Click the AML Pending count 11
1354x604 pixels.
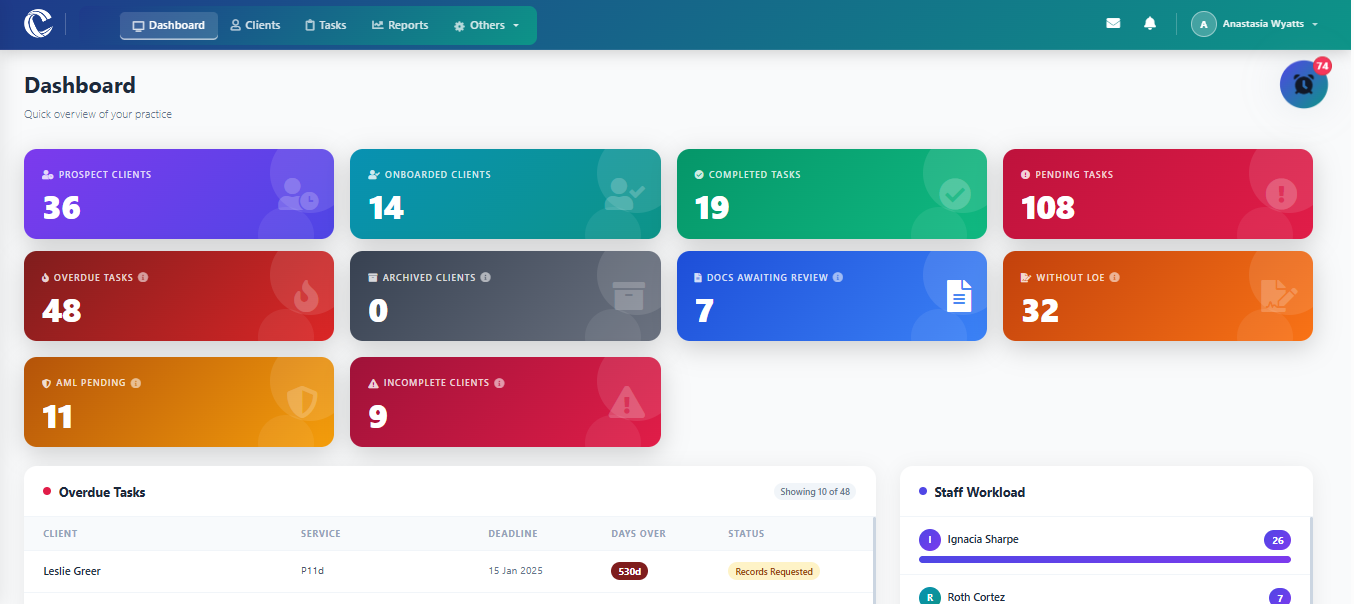click(58, 416)
